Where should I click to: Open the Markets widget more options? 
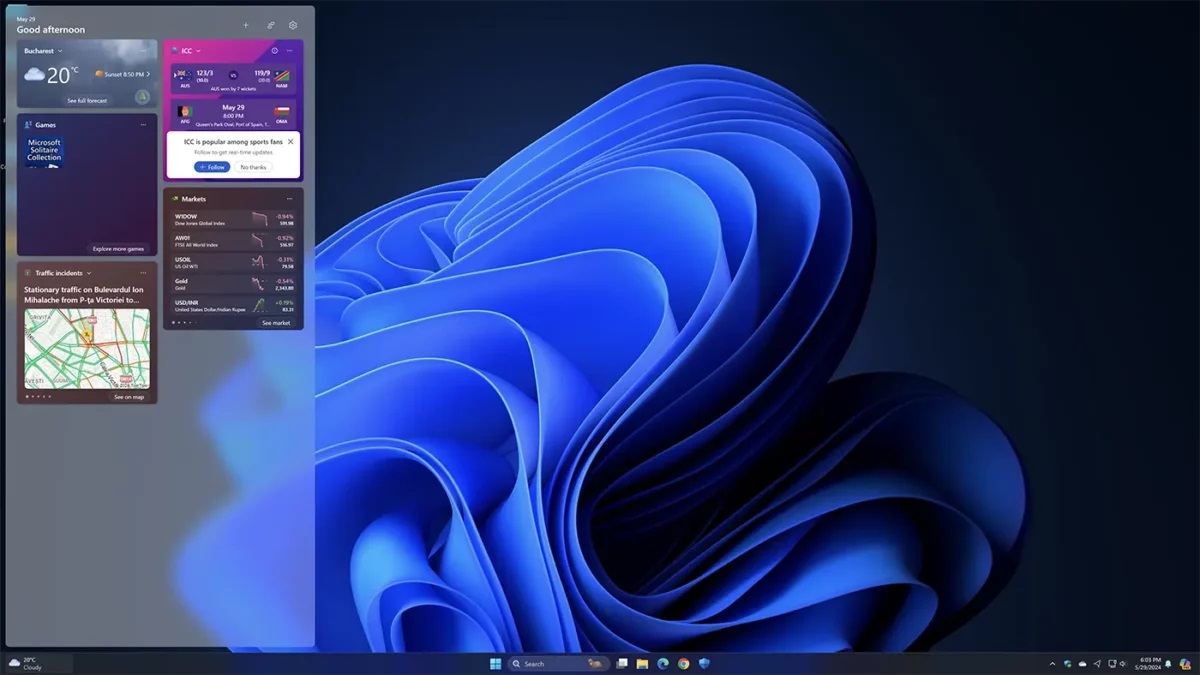point(290,199)
